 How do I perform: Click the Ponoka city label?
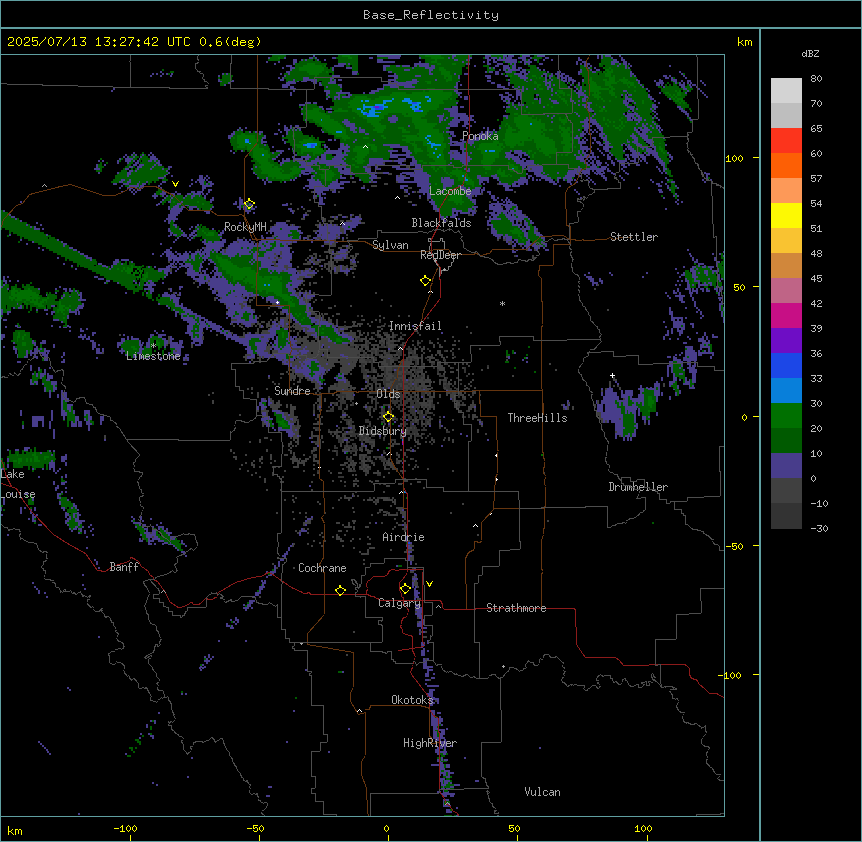pyautogui.click(x=480, y=136)
